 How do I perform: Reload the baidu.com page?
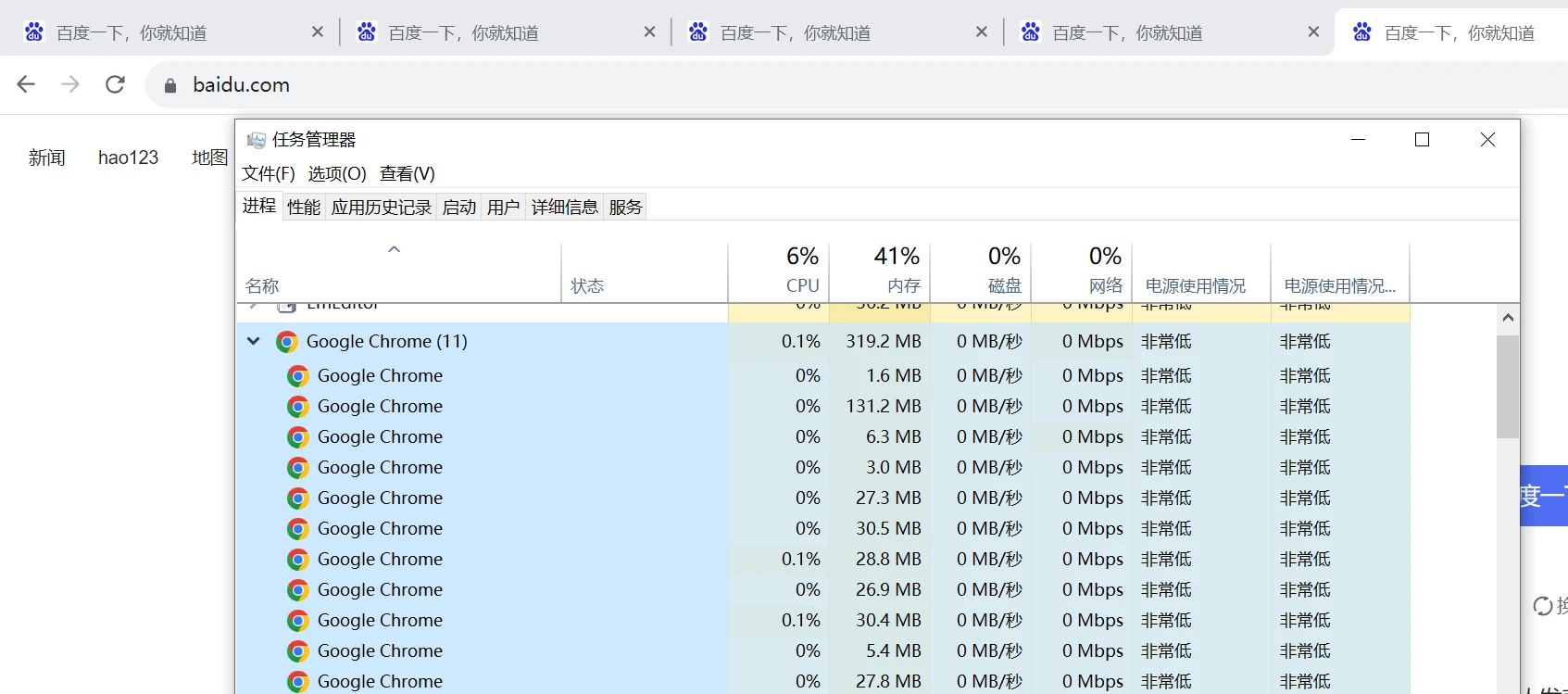coord(115,84)
